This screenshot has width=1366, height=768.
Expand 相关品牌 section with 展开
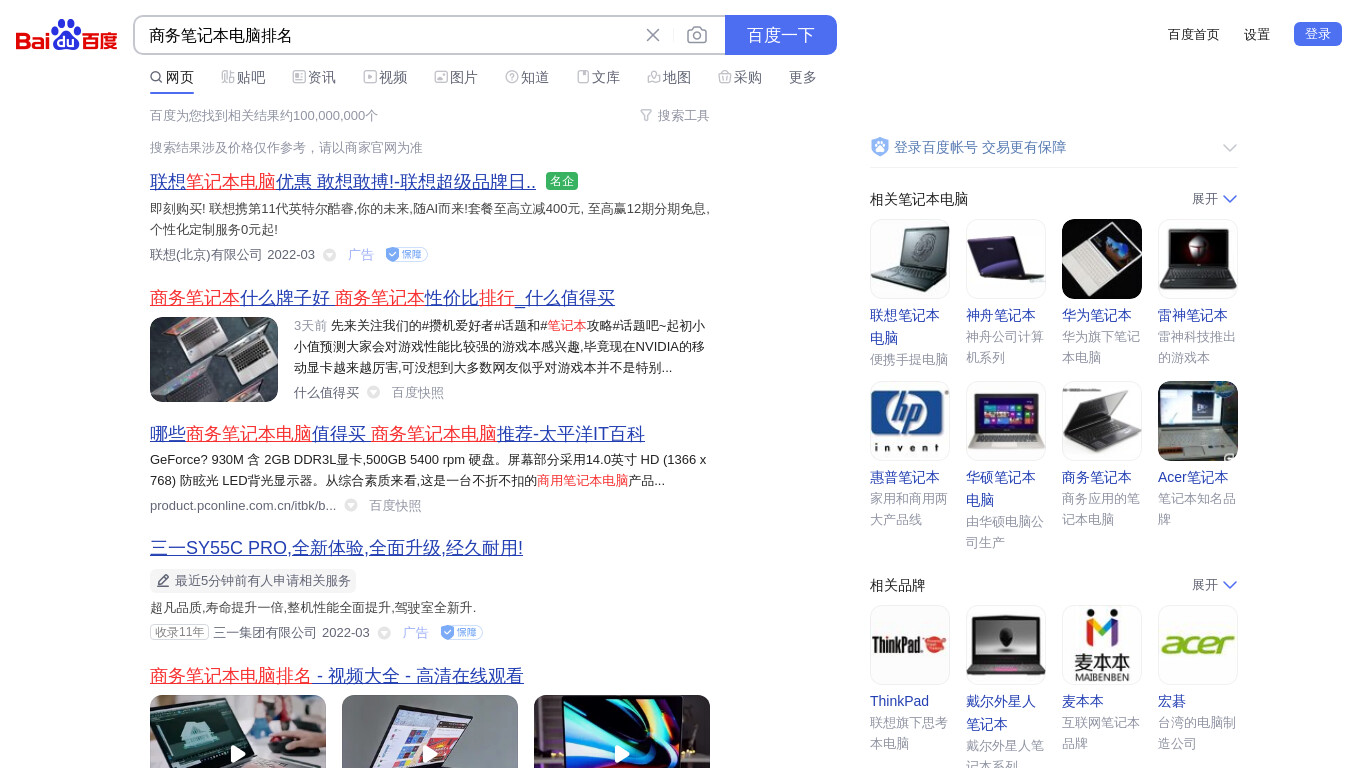(1215, 585)
